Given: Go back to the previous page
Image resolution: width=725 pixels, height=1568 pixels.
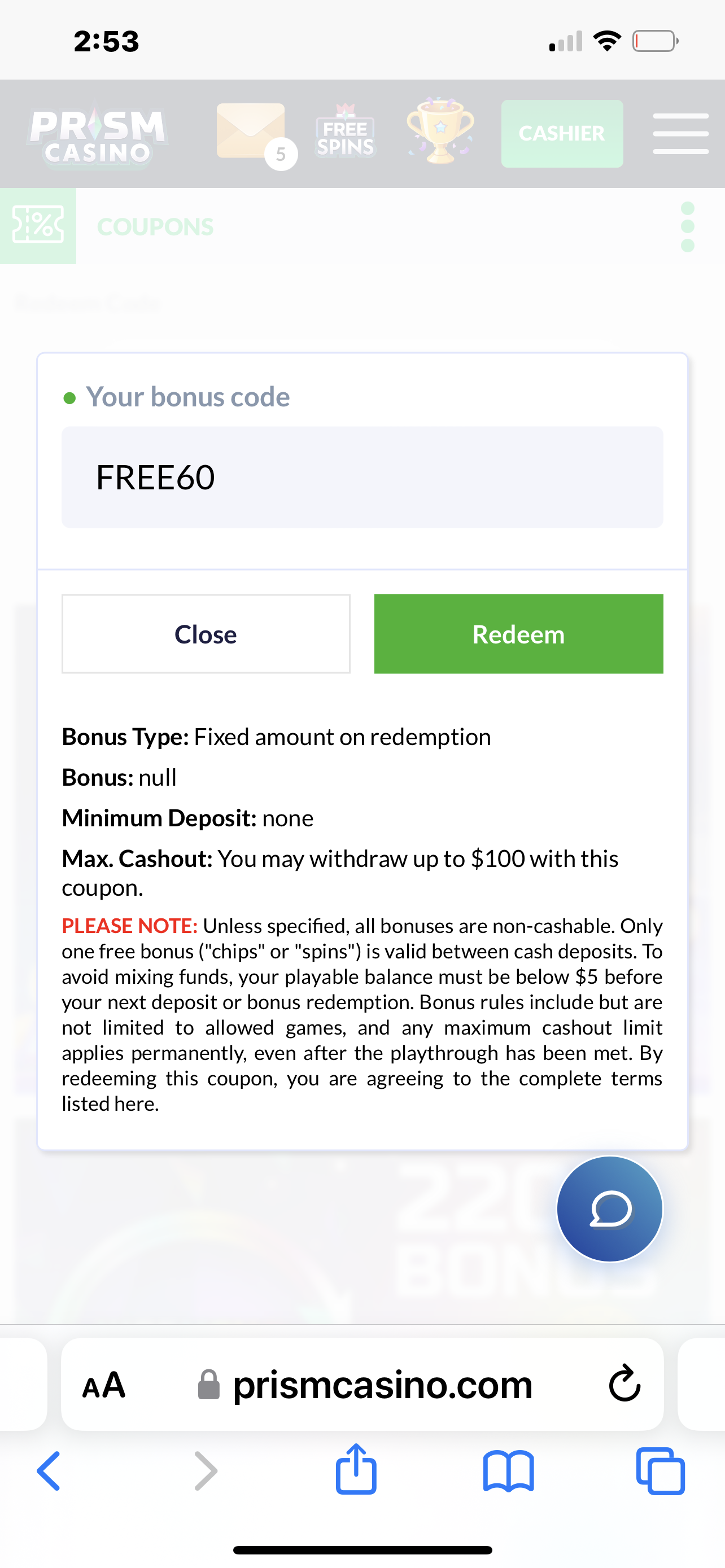Looking at the screenshot, I should (49, 1470).
